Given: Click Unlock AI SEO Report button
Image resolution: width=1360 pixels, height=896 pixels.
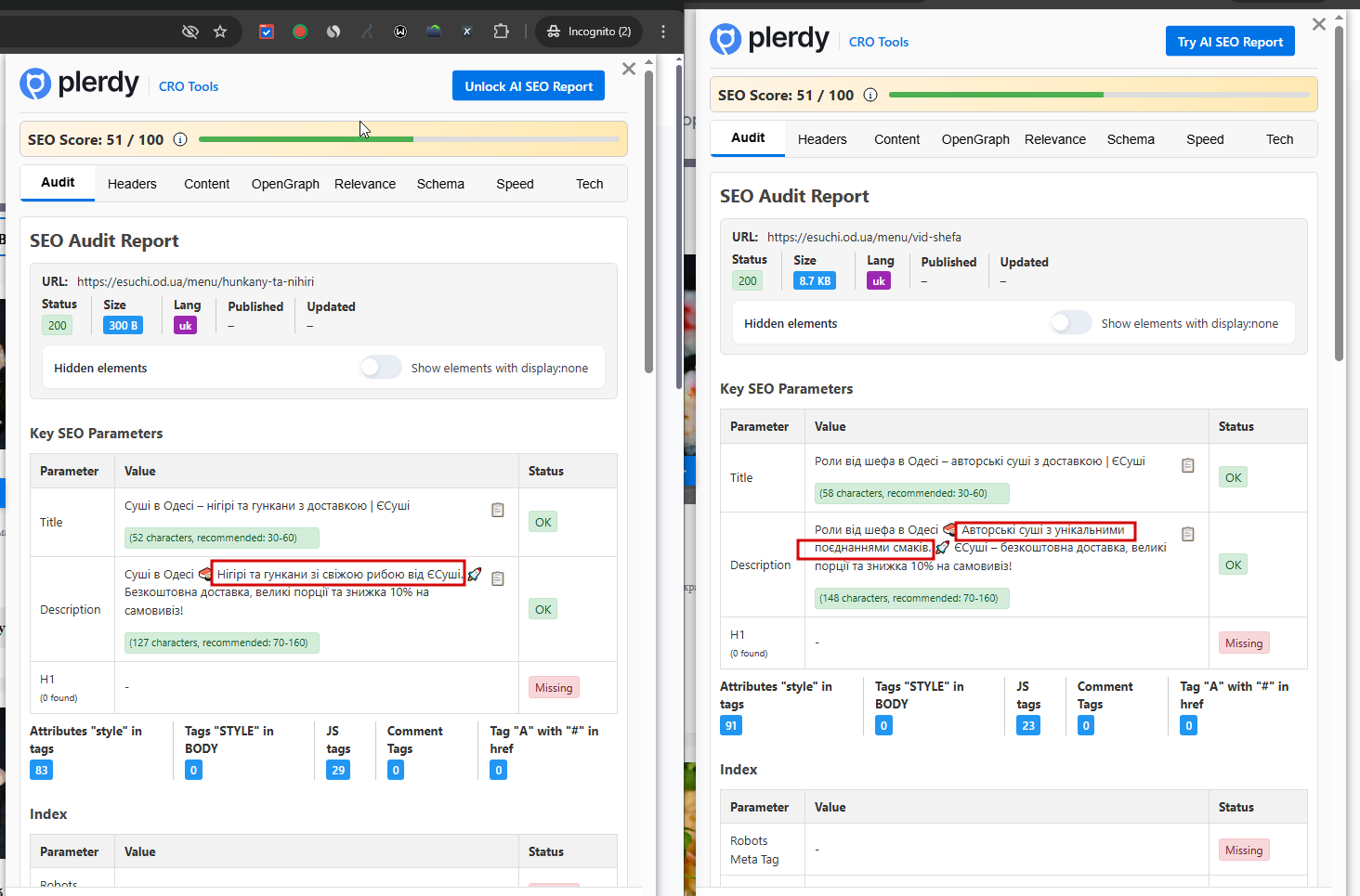Looking at the screenshot, I should [x=529, y=86].
